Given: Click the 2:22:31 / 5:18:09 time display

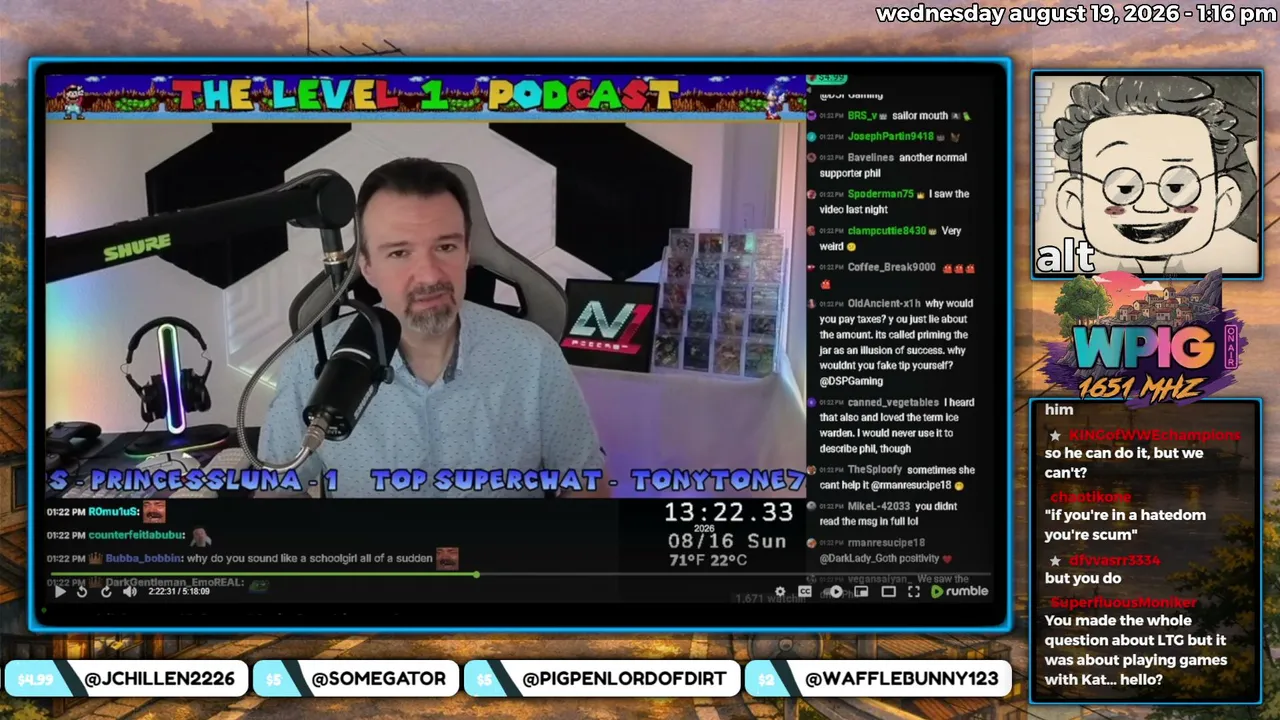Looking at the screenshot, I should pos(179,592).
